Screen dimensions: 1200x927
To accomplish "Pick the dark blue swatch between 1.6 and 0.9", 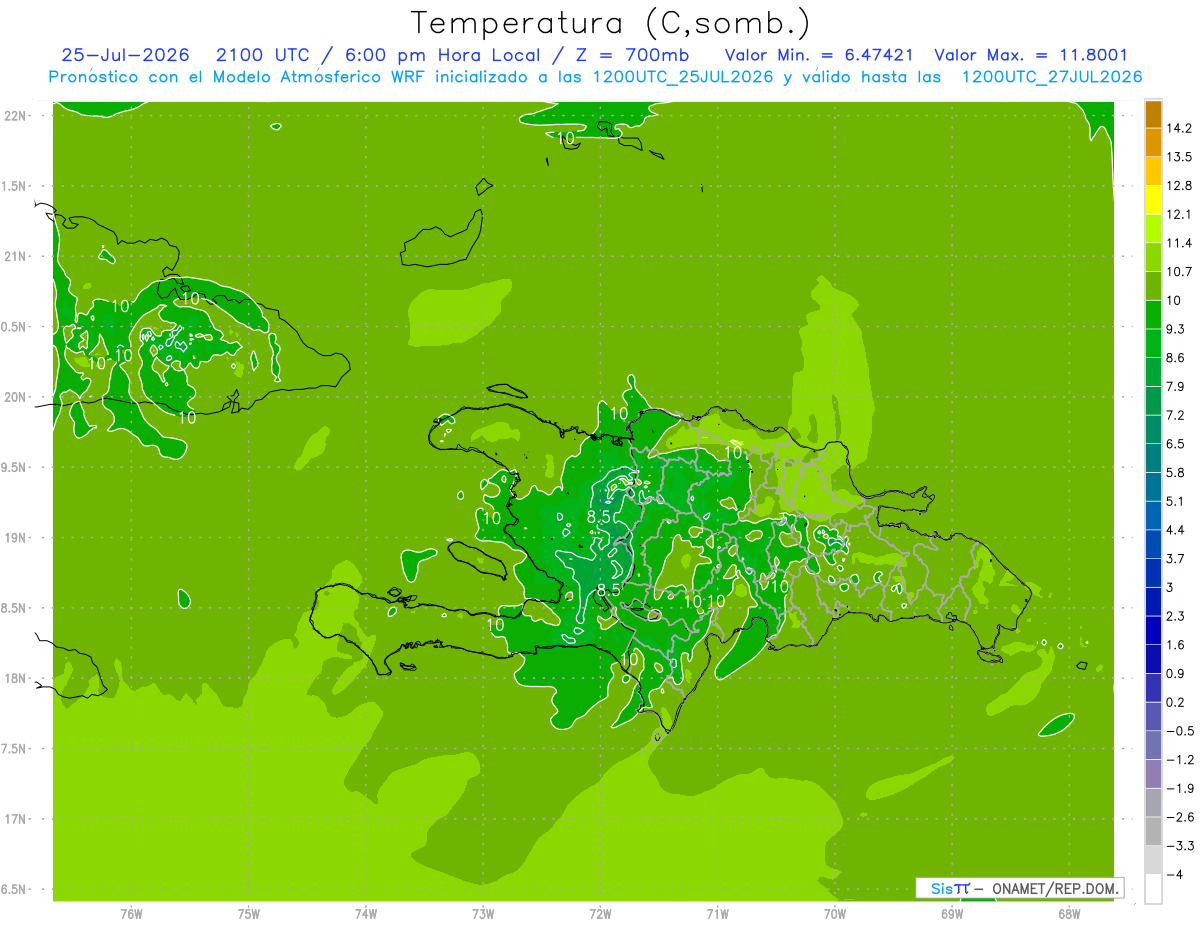I will pos(1153,659).
